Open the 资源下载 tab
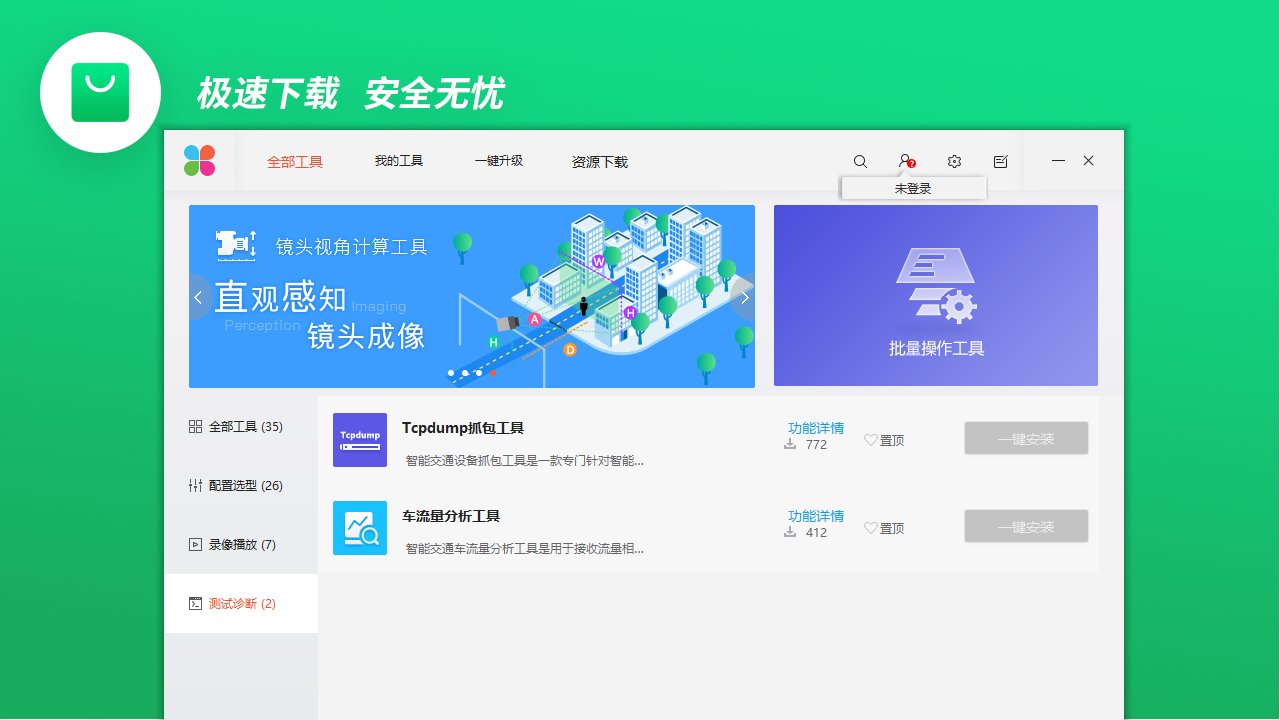 click(x=600, y=162)
